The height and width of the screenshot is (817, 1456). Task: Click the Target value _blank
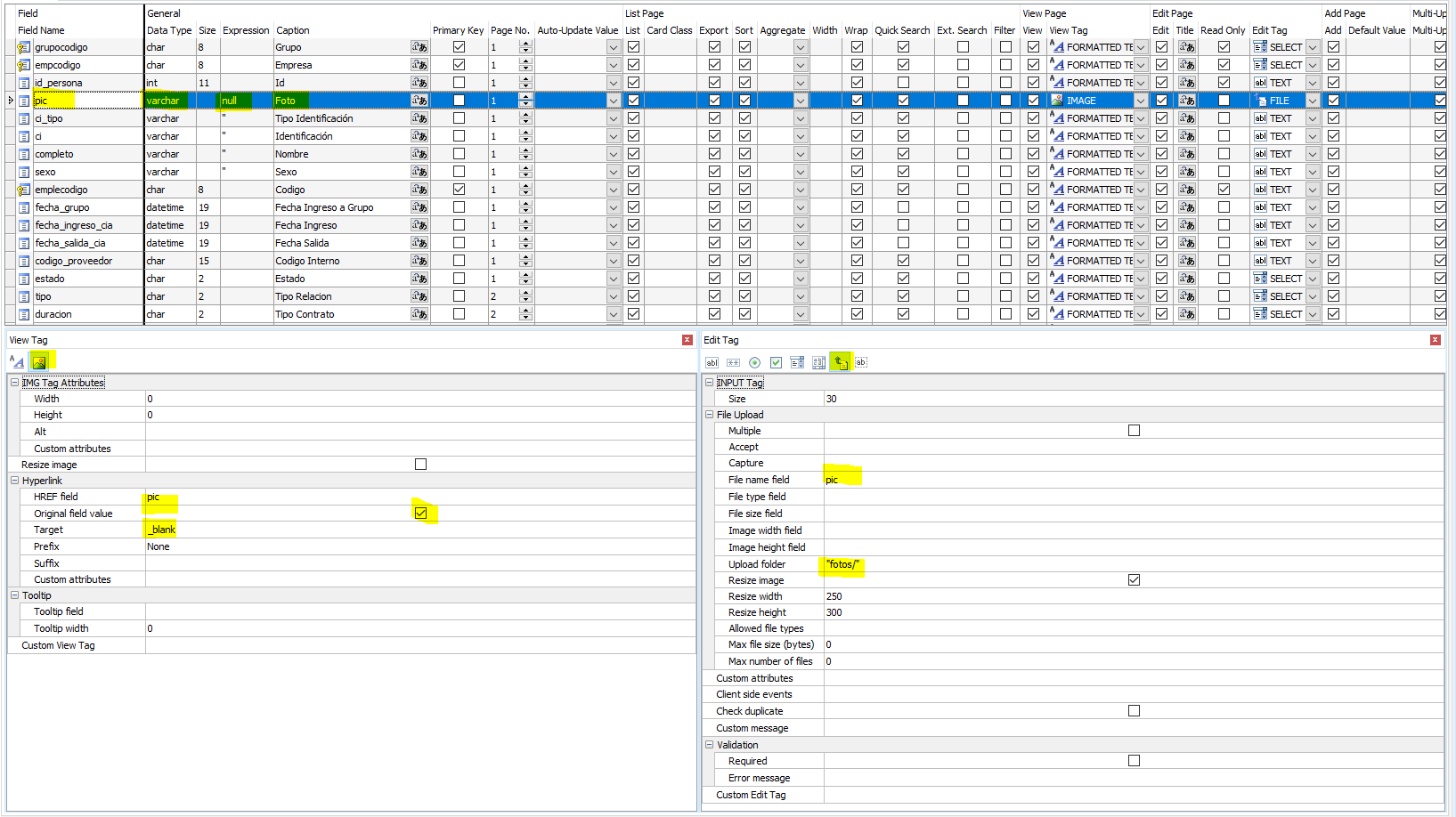click(161, 530)
